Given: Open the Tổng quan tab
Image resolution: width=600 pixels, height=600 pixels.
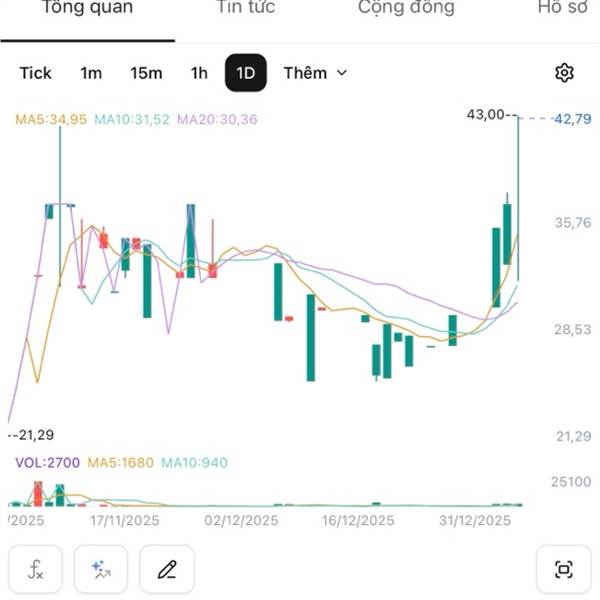Looking at the screenshot, I should tap(88, 8).
